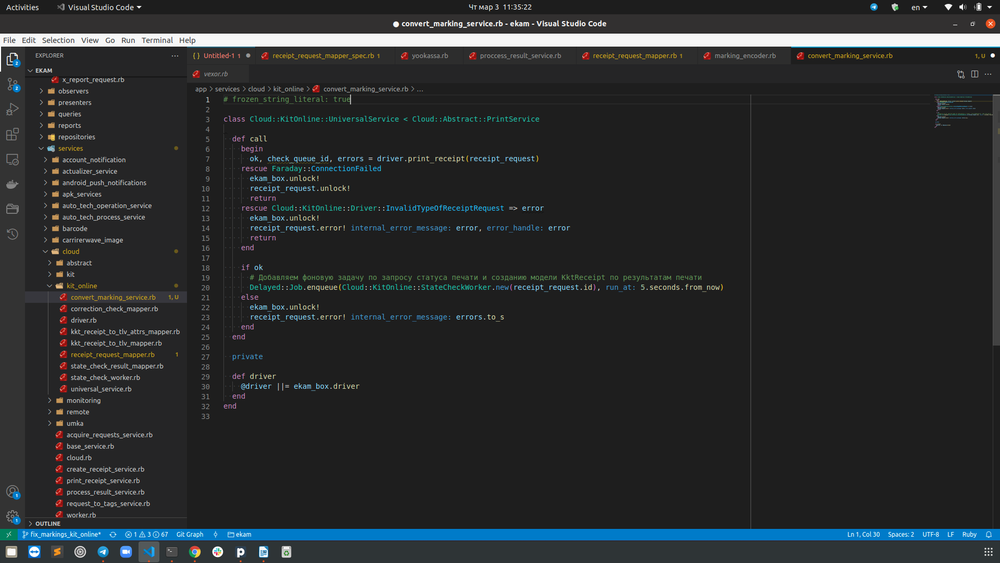
Task: Synchronize changes in the status bar
Action: pyautogui.click(x=113, y=535)
